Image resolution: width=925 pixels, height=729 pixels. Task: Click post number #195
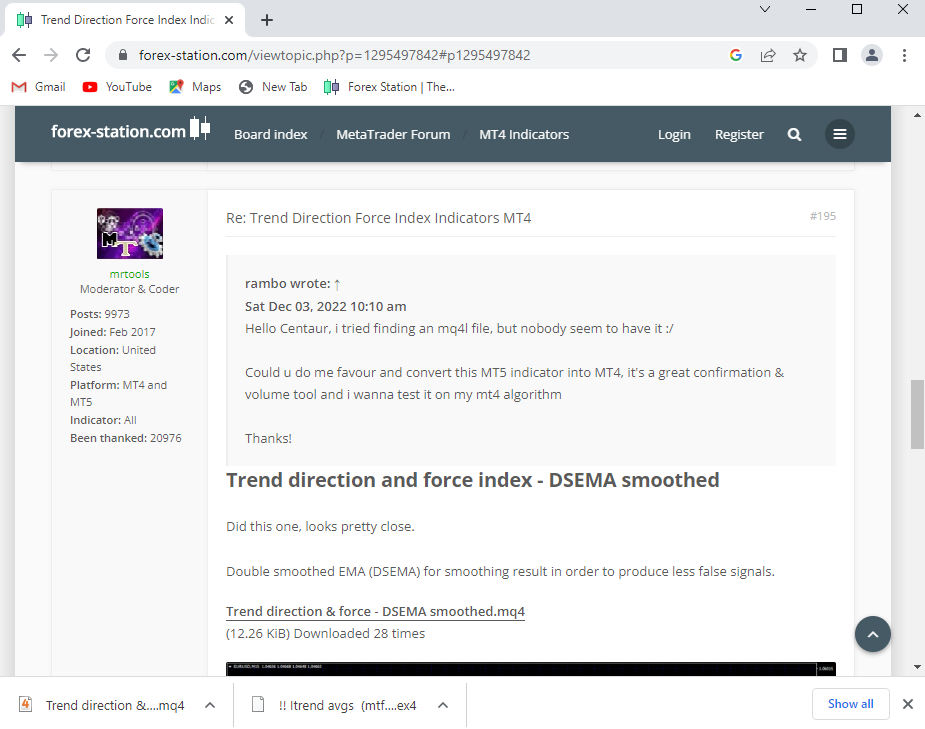point(822,216)
